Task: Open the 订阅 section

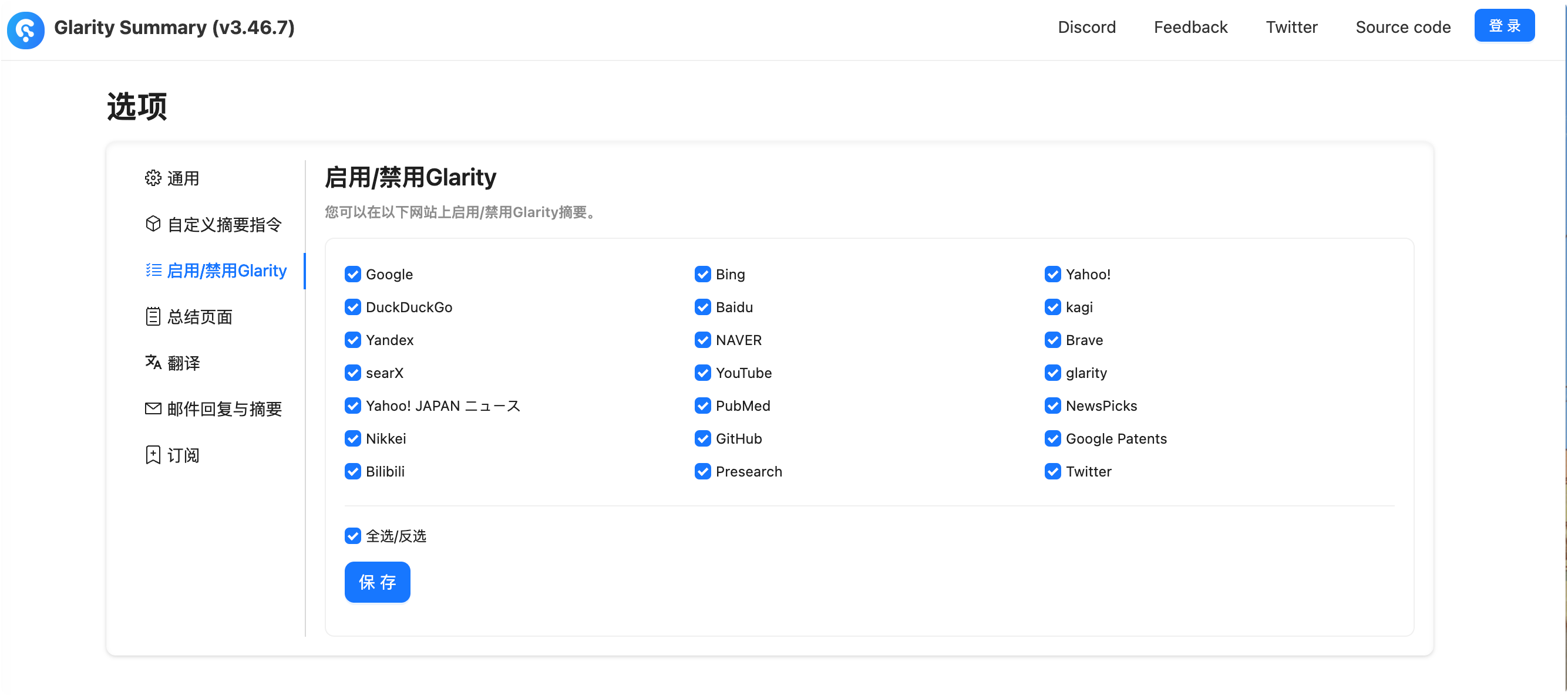Action: [x=183, y=455]
